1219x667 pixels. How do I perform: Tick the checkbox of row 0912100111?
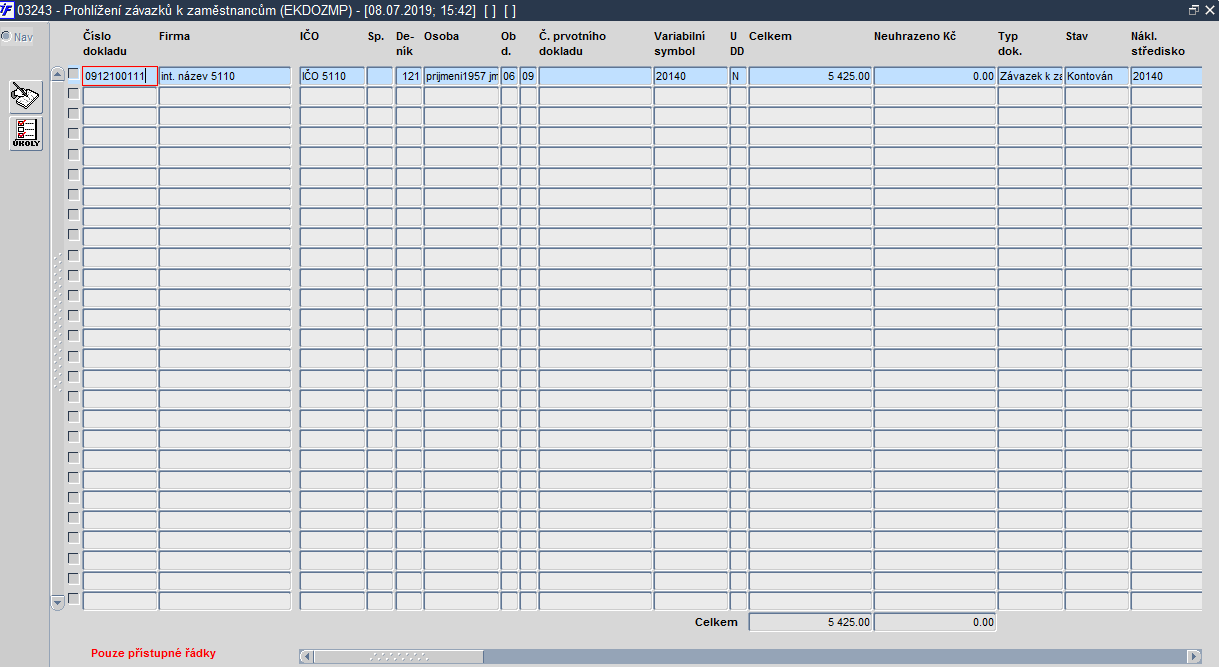(x=73, y=73)
